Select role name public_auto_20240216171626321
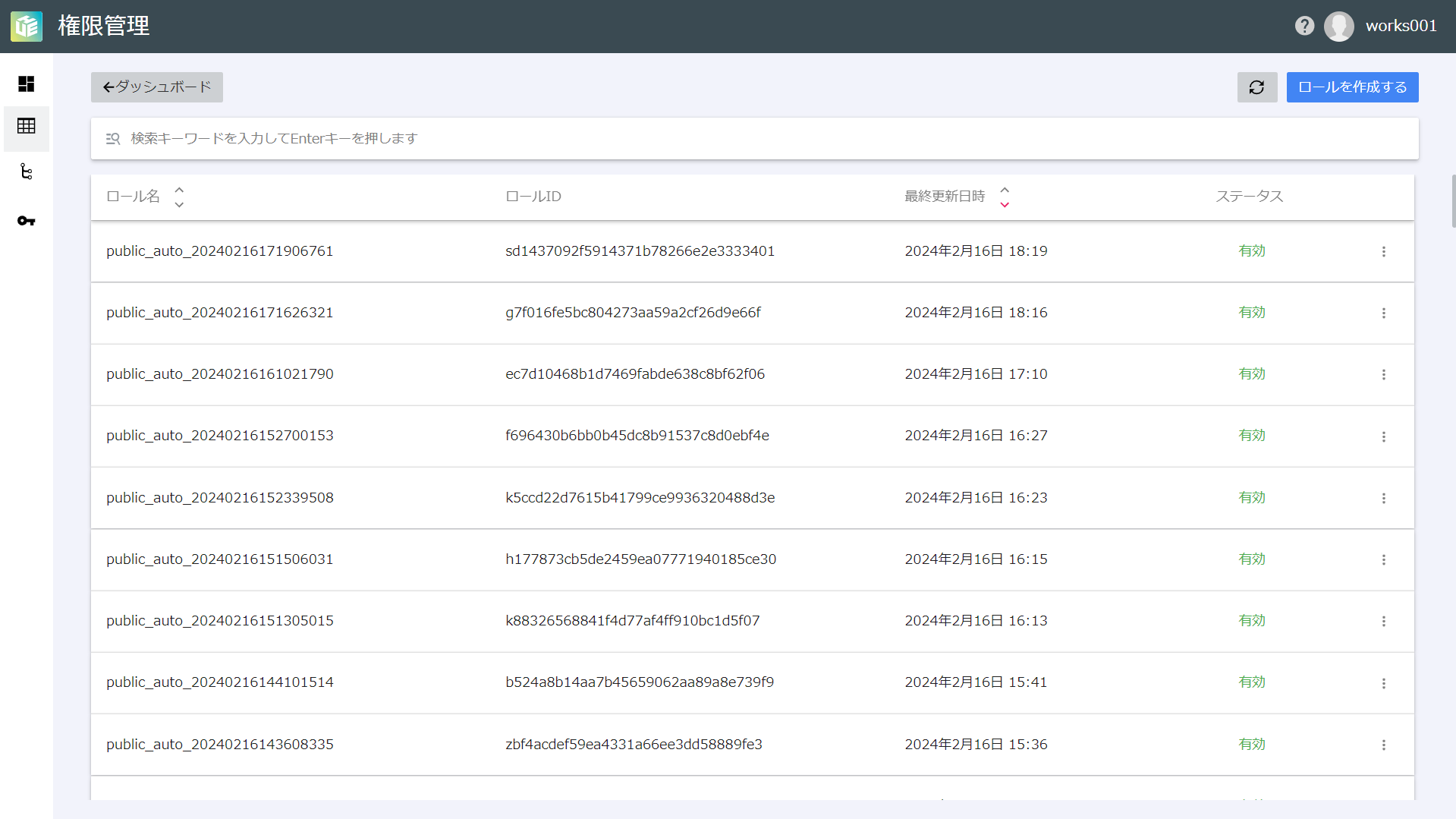Viewport: 1456px width, 819px height. point(220,313)
